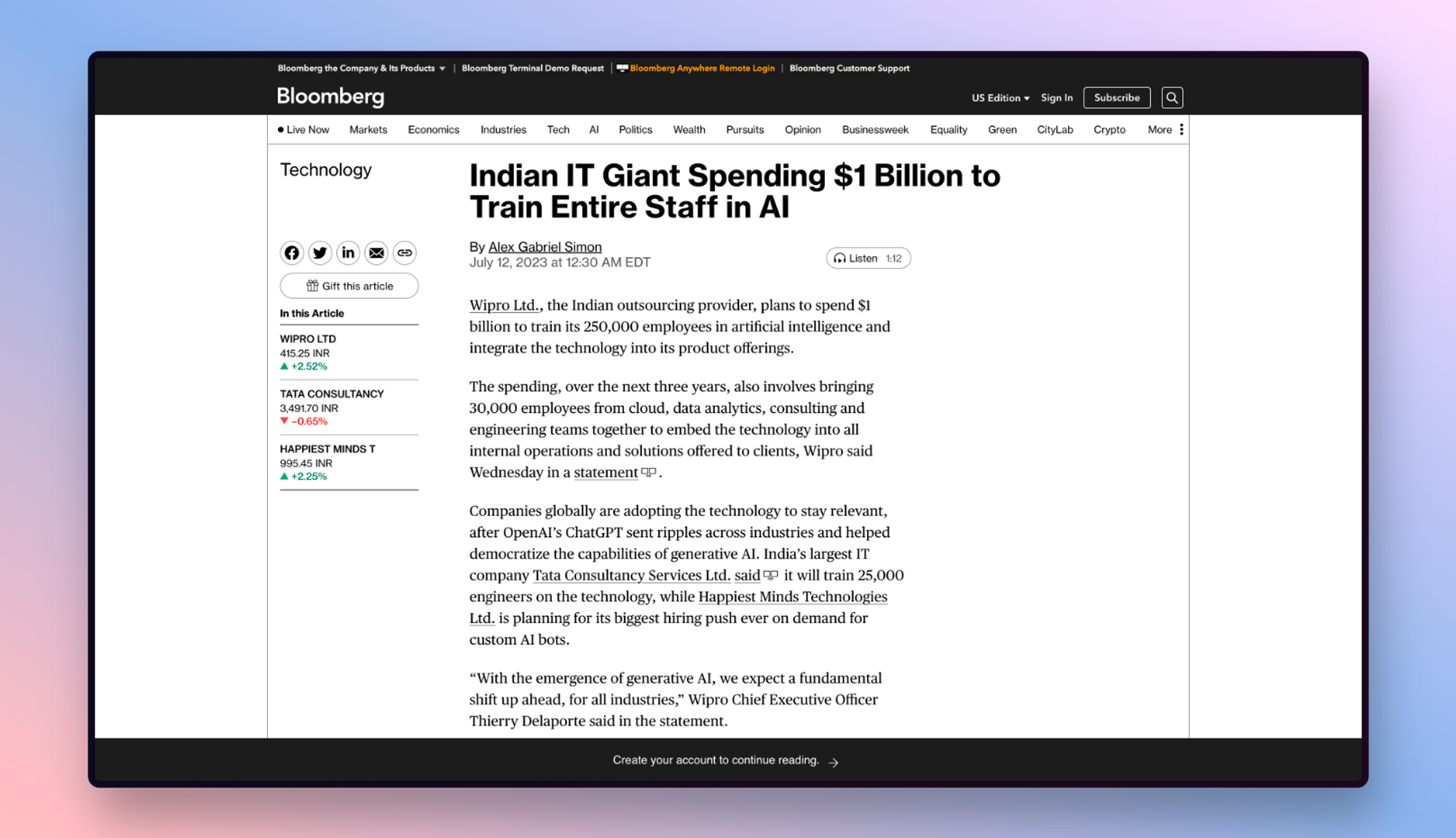This screenshot has height=838, width=1456.
Task: Click the Wipro Ltd. link in article
Action: pos(504,305)
